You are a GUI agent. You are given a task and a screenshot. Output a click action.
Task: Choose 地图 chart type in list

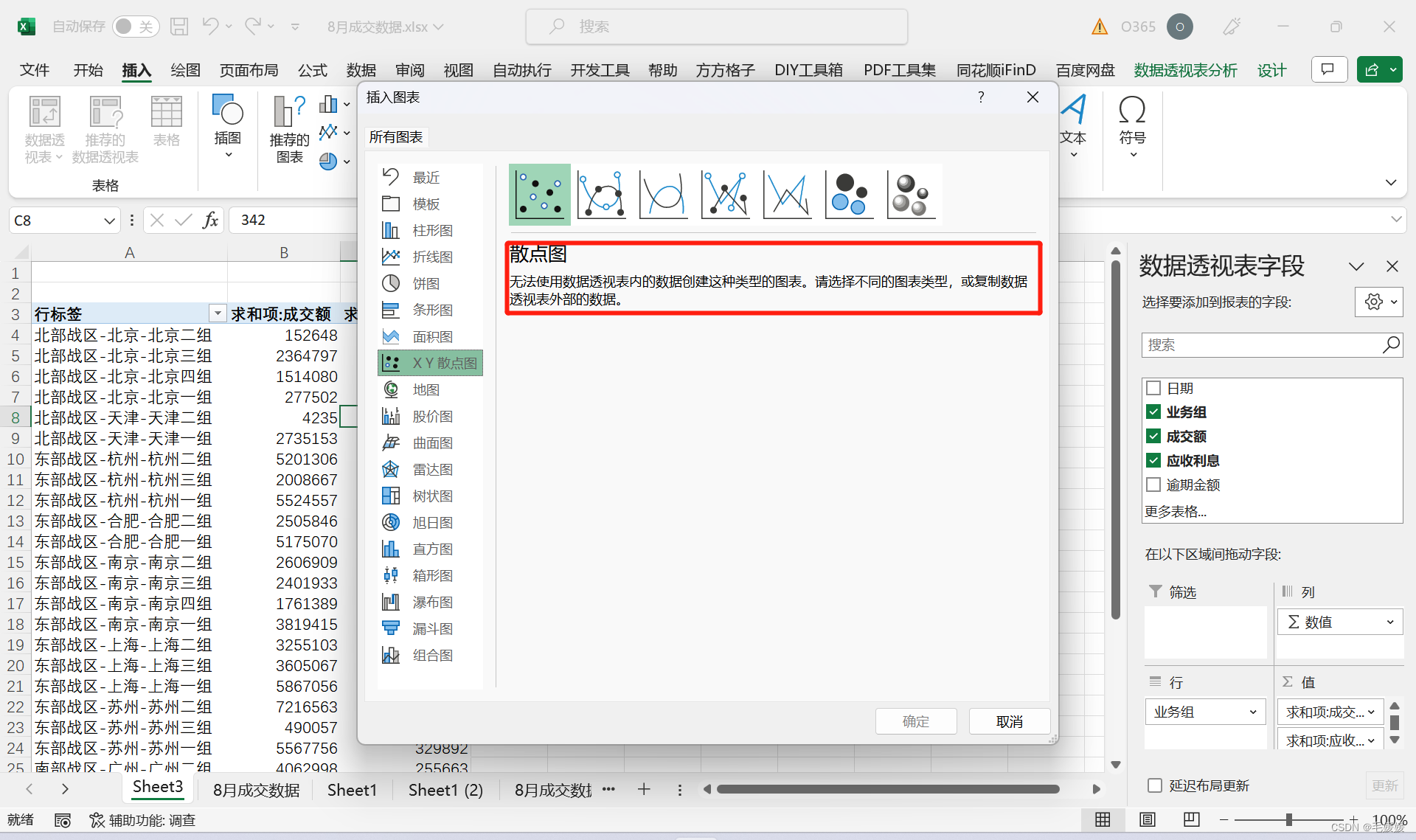coord(430,389)
